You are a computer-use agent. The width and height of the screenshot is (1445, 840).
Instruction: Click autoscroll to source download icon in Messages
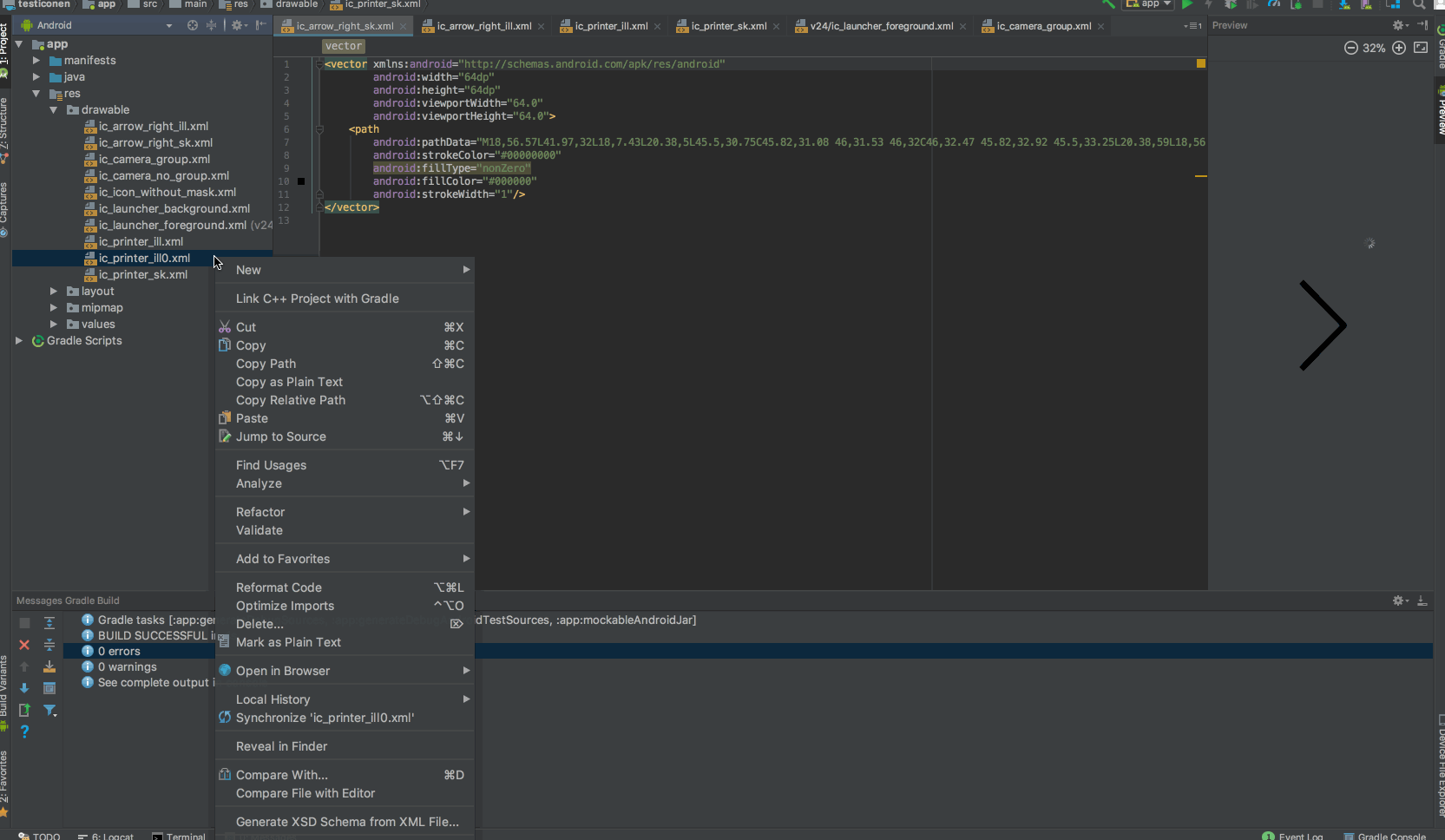49,666
